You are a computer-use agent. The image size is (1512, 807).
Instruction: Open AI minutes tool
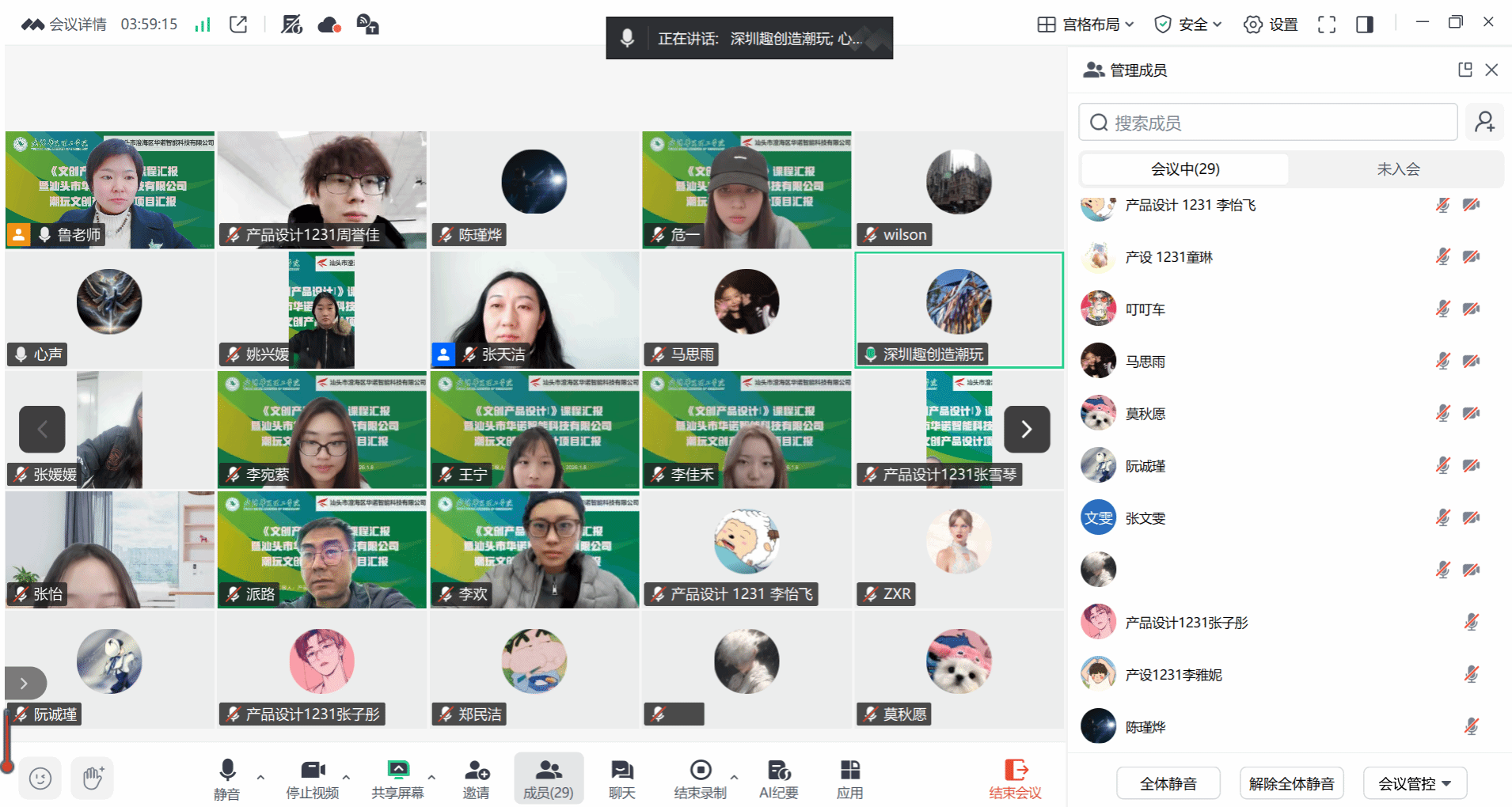[x=778, y=779]
